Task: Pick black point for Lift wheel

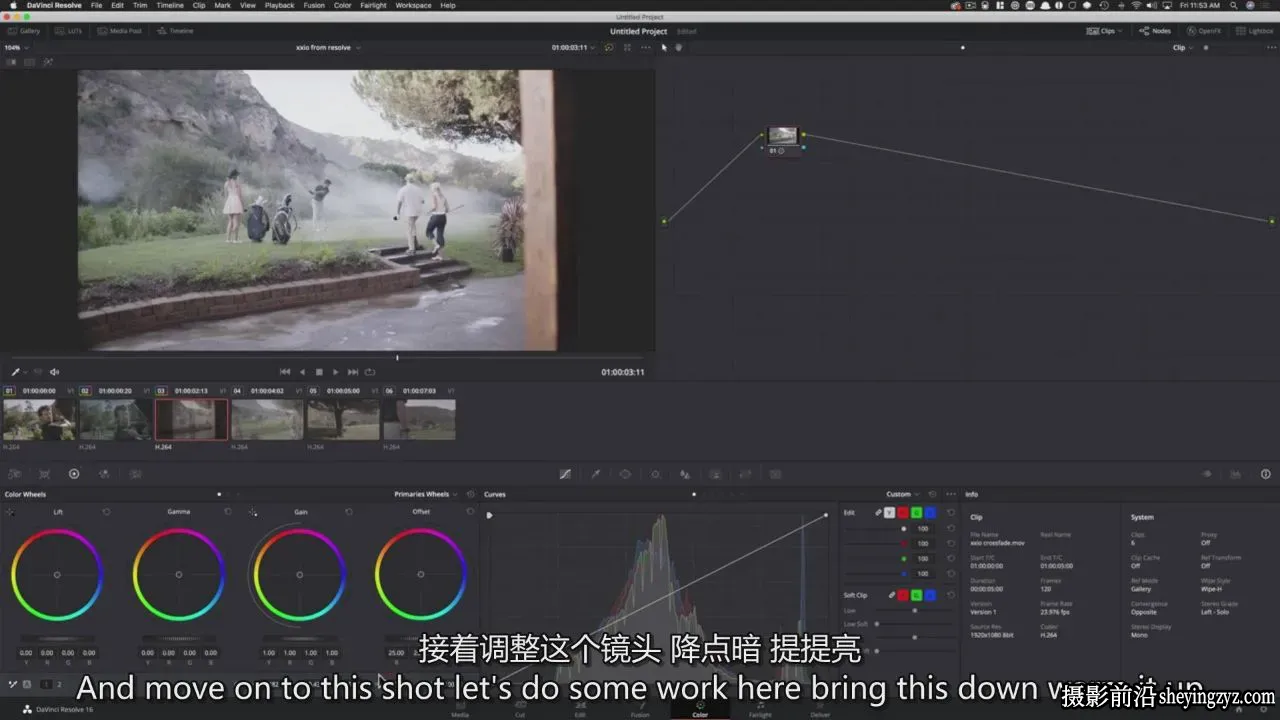Action: (x=10, y=513)
